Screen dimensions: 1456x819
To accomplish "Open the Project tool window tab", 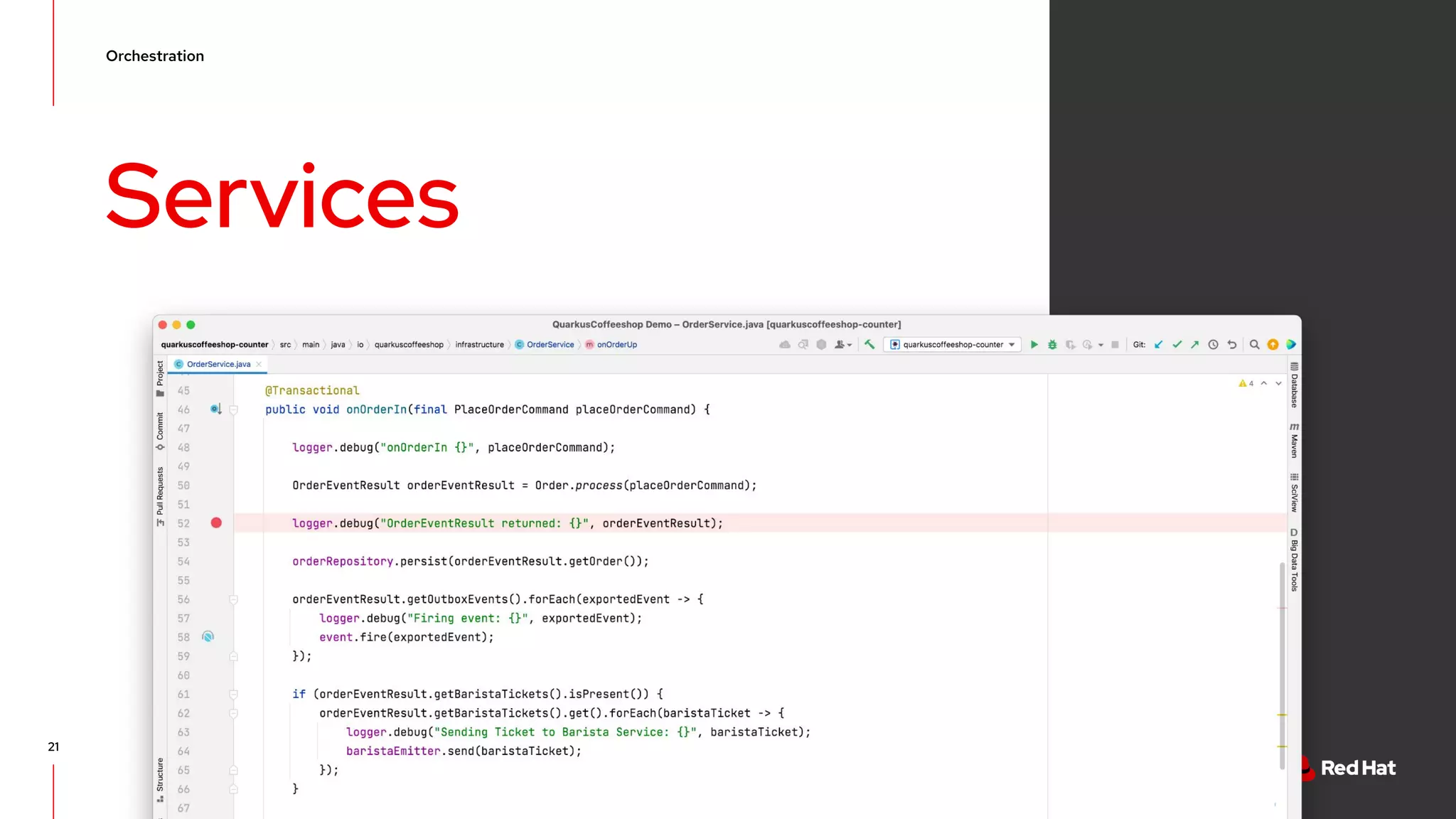I will 160,378.
